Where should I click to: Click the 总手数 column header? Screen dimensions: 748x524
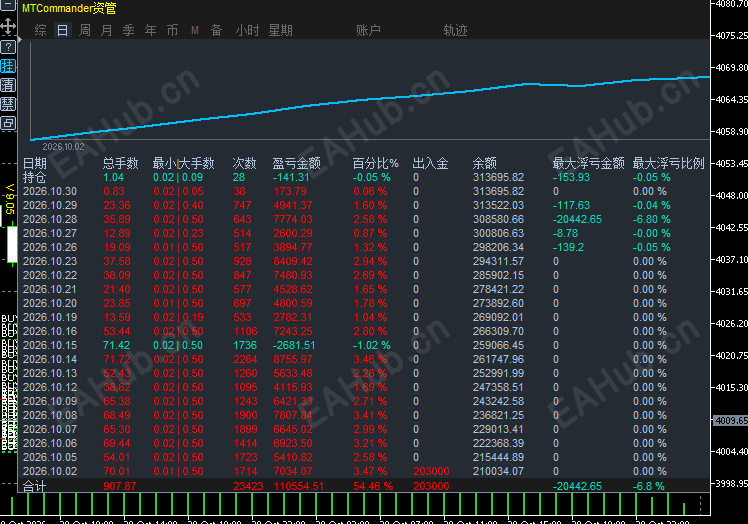(121, 164)
